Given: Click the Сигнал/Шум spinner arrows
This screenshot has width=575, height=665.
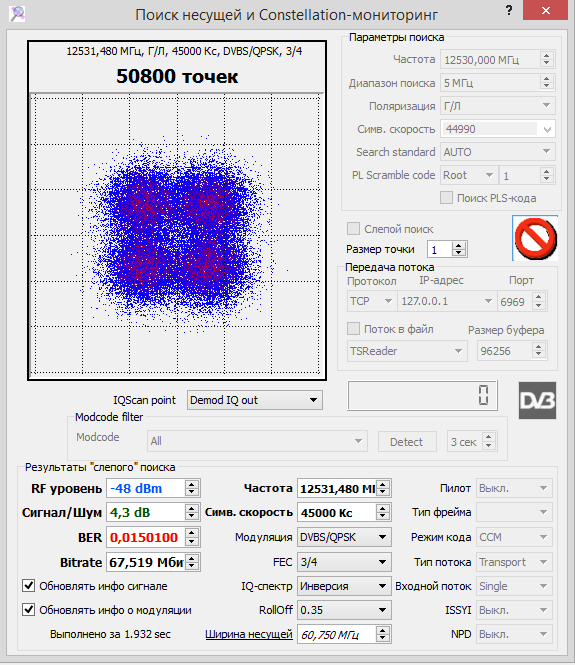Looking at the screenshot, I should (192, 513).
